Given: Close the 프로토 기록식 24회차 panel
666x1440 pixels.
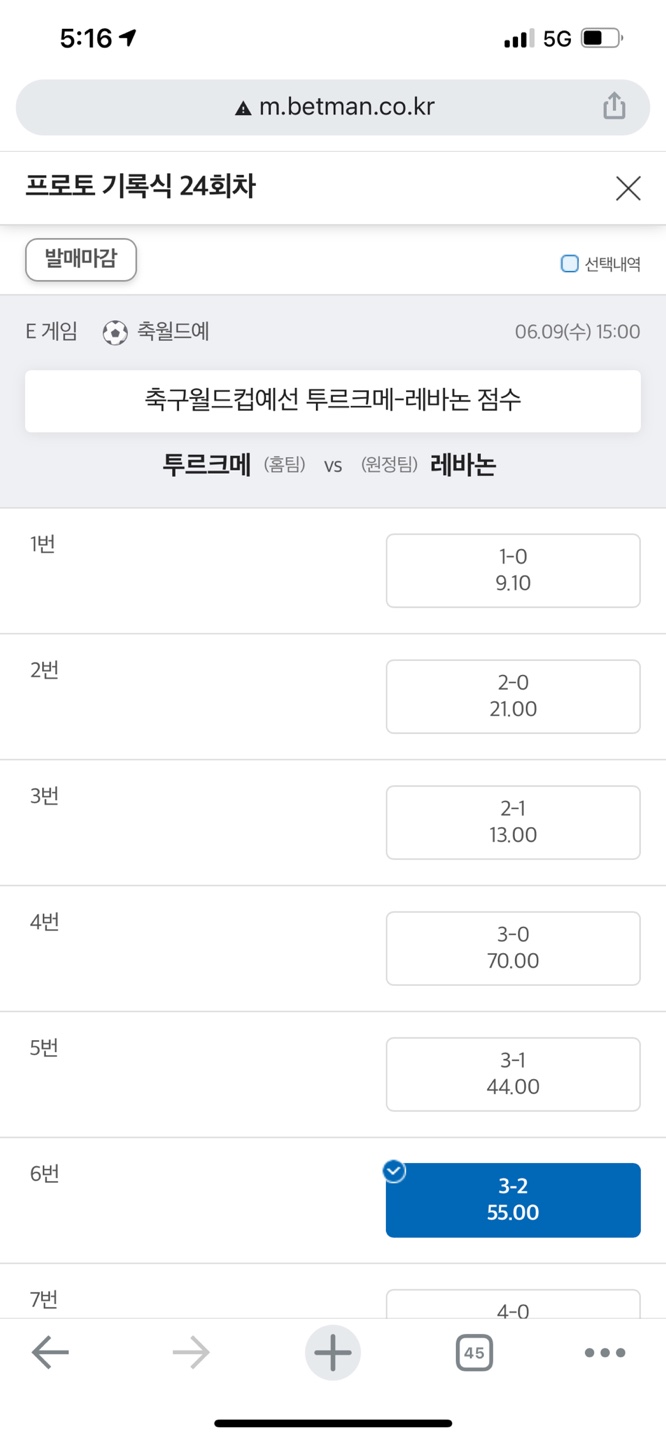Looking at the screenshot, I should coord(628,188).
